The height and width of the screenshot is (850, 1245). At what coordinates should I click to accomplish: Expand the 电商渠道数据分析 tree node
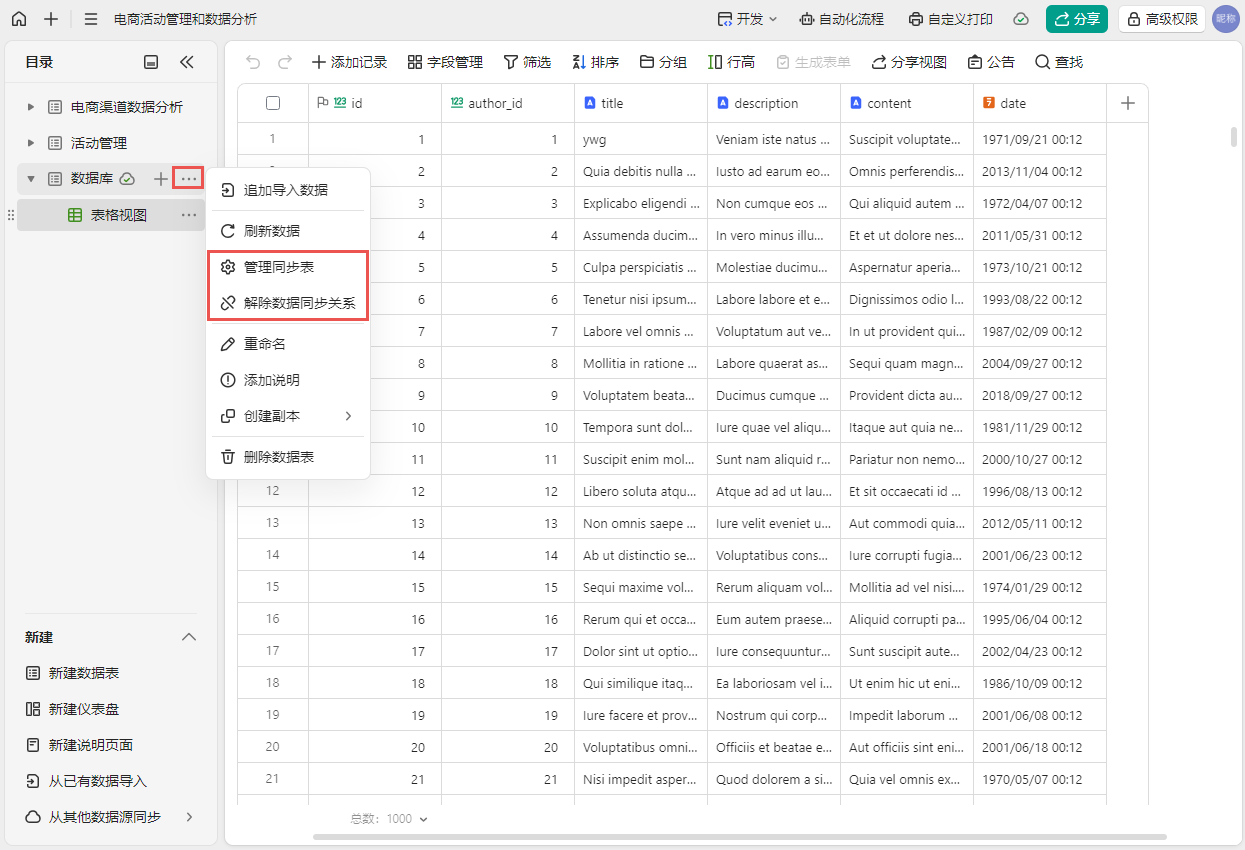tap(31, 107)
